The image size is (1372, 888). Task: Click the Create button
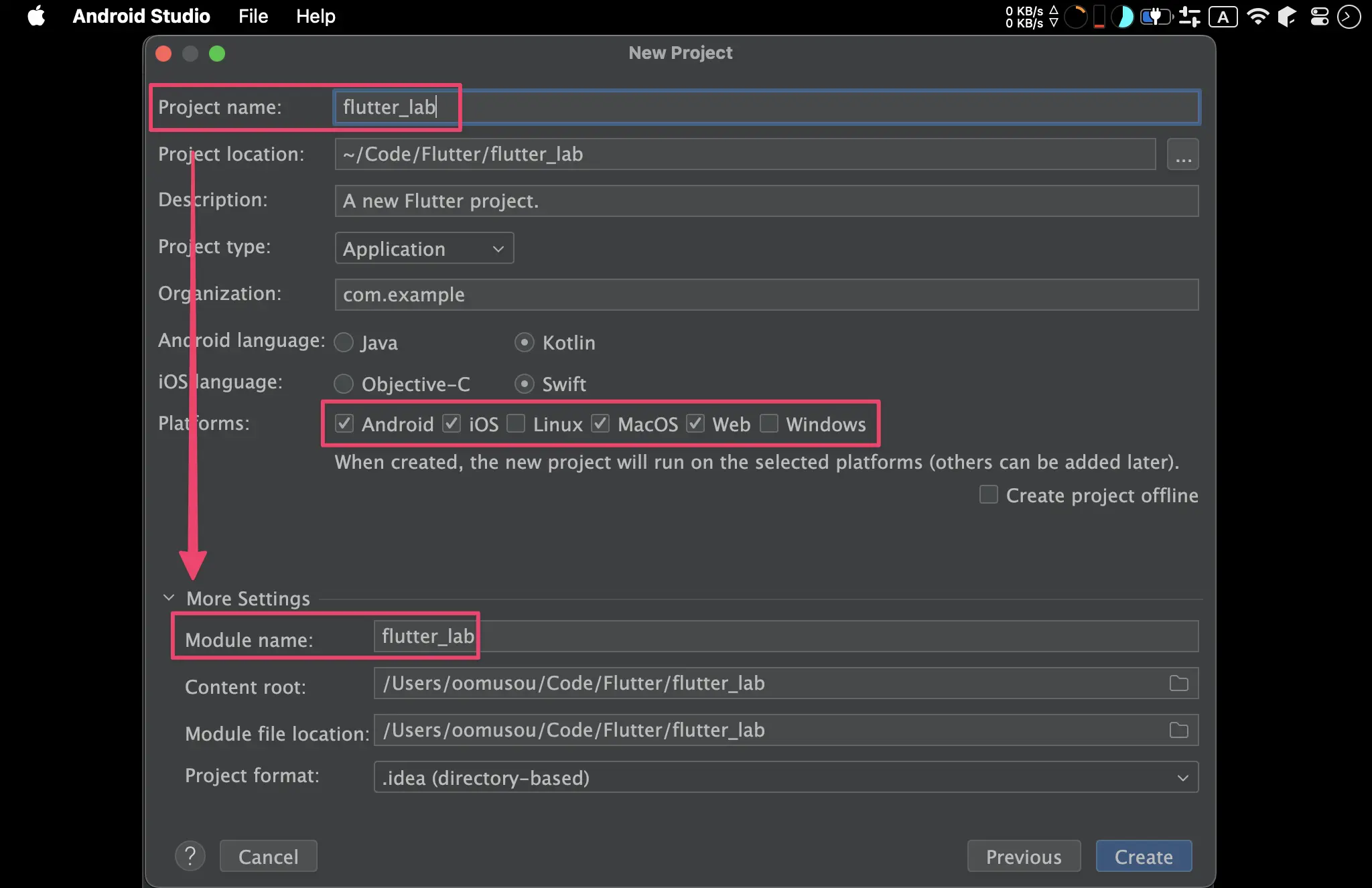point(1144,857)
